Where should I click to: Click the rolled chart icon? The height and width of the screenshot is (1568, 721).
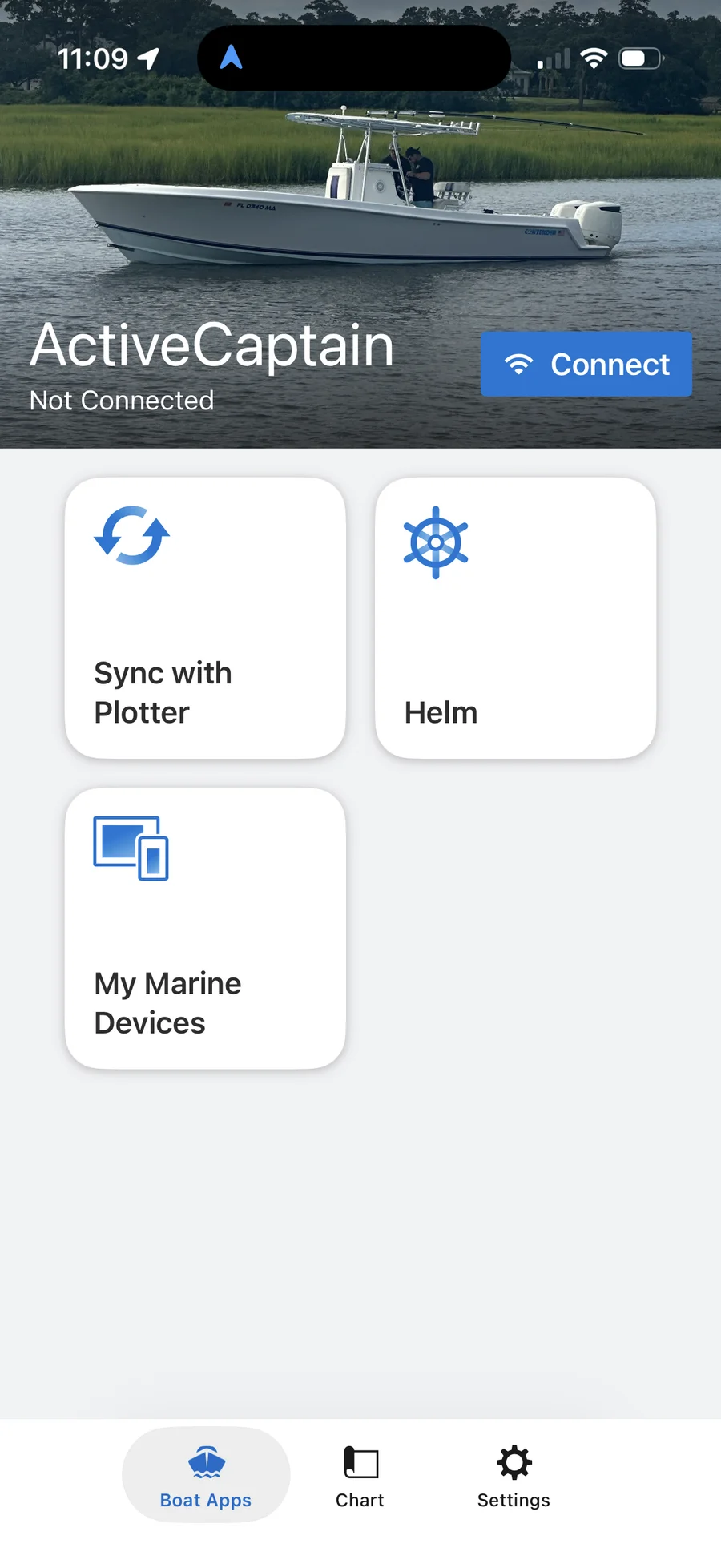pyautogui.click(x=360, y=1462)
